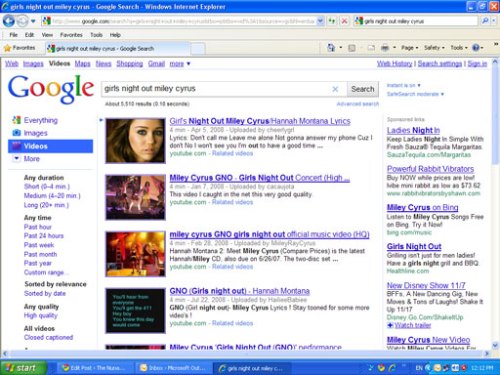Click the red Stop loading icon
500x375 pixels.
click(x=344, y=21)
